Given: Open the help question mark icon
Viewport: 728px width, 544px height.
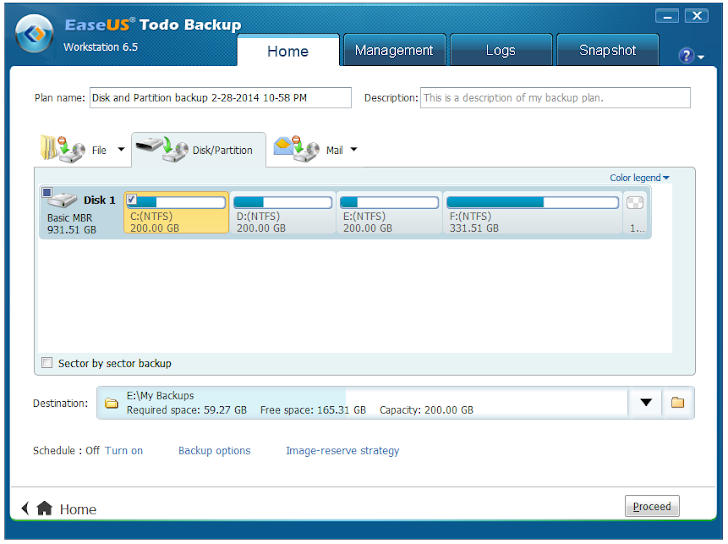Looking at the screenshot, I should 686,56.
